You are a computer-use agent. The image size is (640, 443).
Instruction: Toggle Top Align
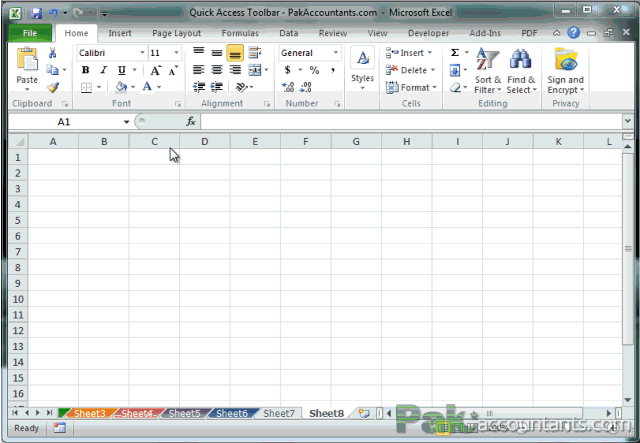click(x=199, y=52)
